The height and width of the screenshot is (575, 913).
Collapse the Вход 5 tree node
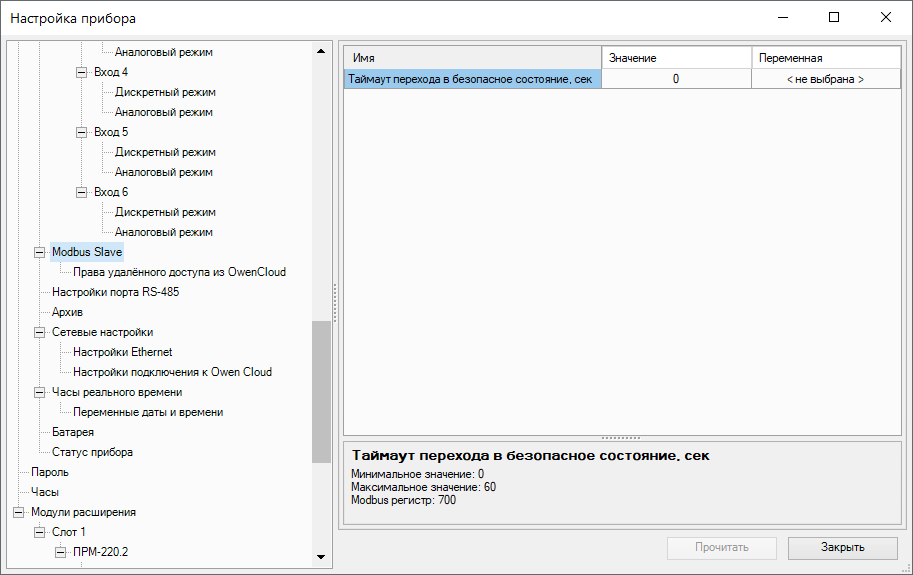point(82,132)
